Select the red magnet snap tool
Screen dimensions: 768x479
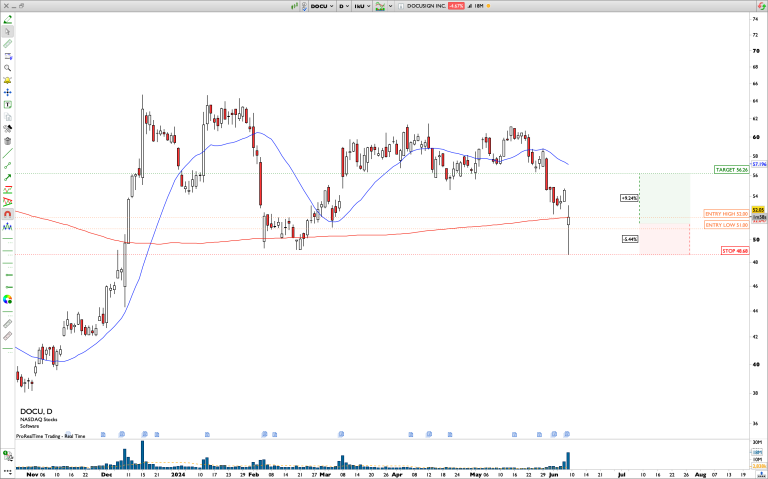click(x=7, y=213)
